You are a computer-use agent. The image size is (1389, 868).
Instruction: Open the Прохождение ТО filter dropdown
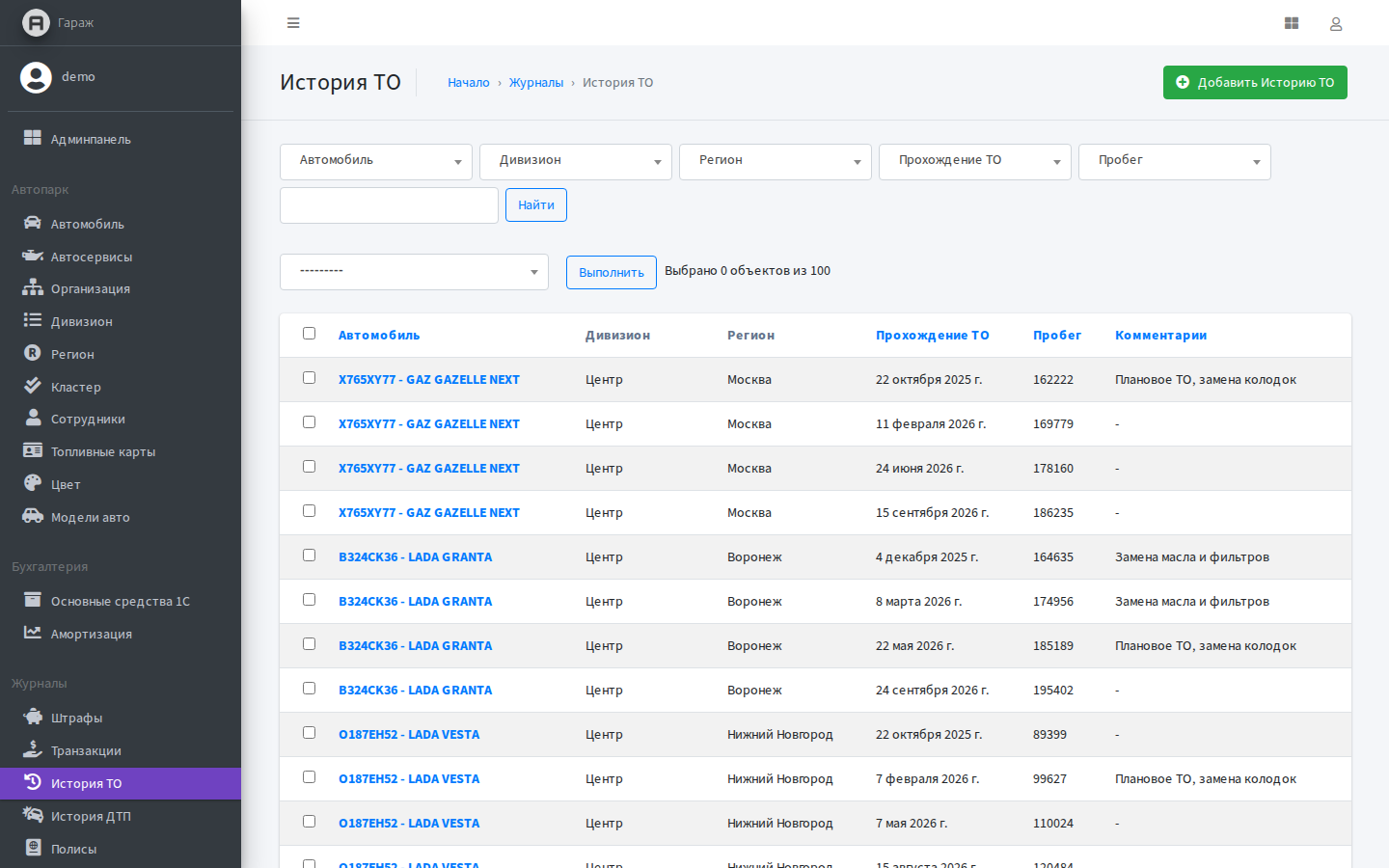[x=975, y=162]
